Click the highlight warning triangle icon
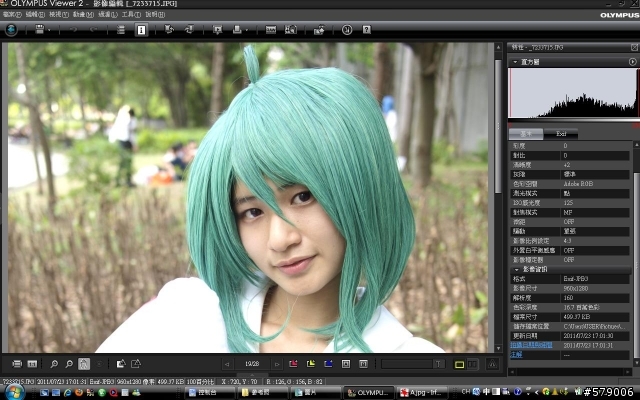640x400 pixels. point(136,363)
